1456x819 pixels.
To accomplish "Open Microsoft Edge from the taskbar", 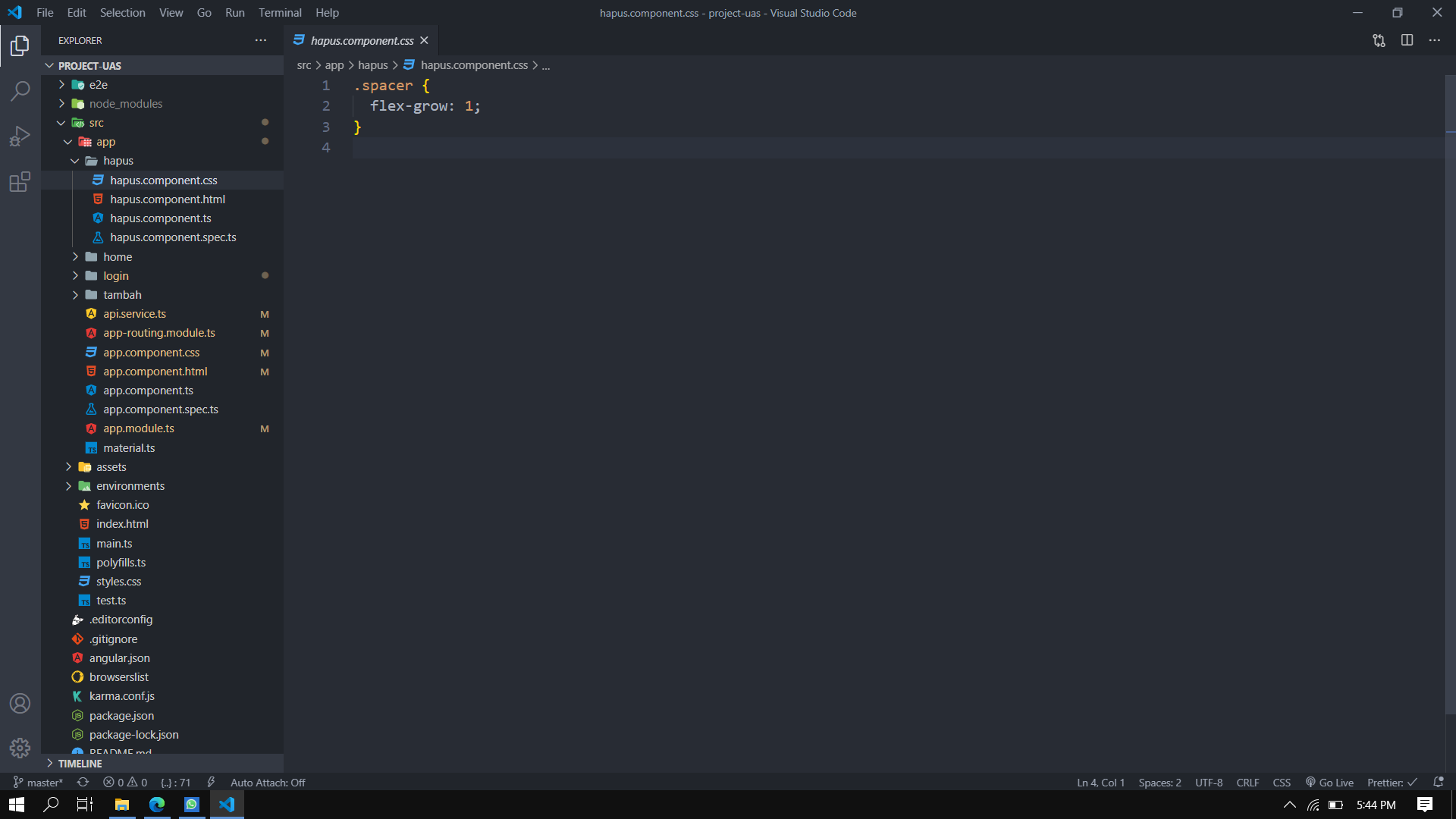I will click(x=157, y=805).
